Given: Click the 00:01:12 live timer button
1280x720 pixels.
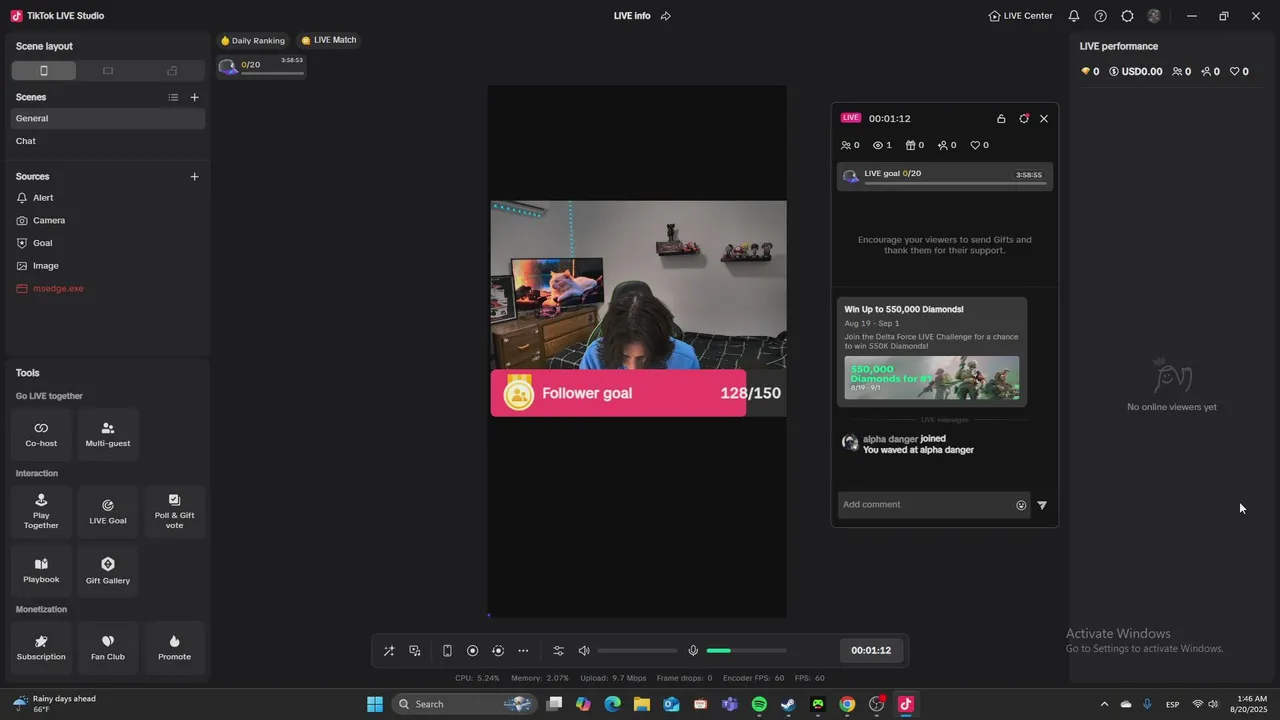Looking at the screenshot, I should point(871,651).
